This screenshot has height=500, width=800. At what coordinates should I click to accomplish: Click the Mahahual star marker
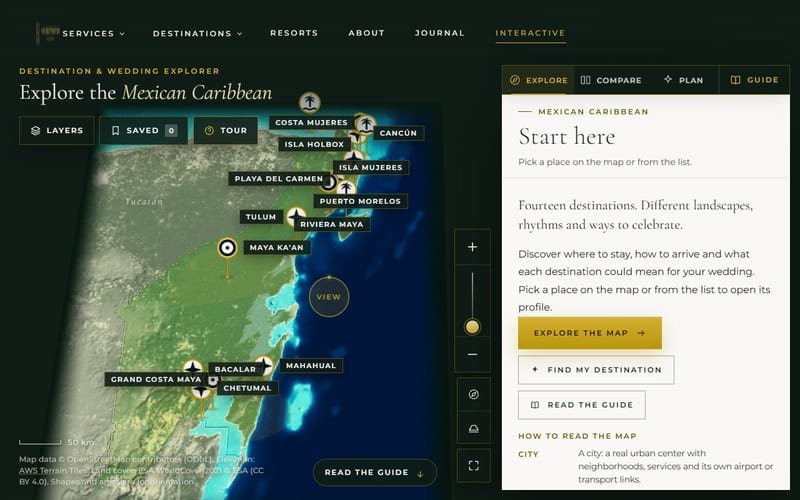click(x=264, y=365)
